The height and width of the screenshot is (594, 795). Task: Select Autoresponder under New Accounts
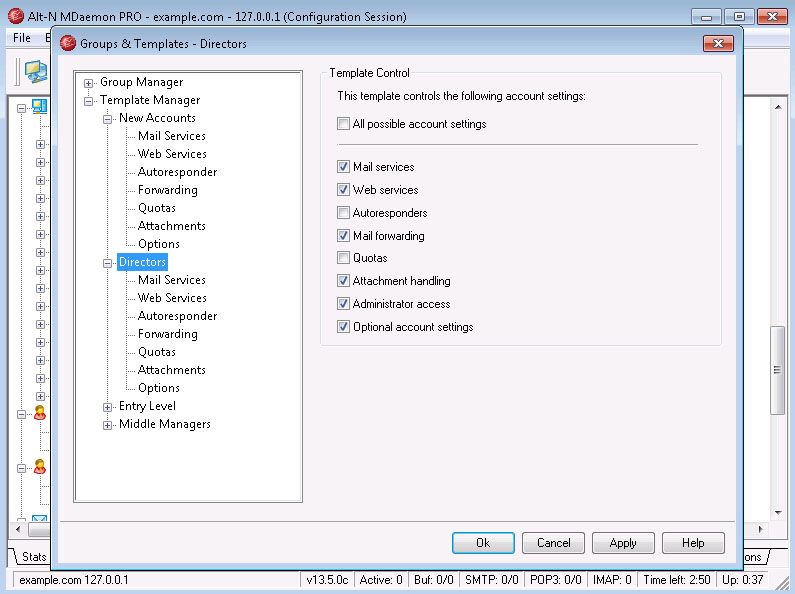[x=177, y=172]
